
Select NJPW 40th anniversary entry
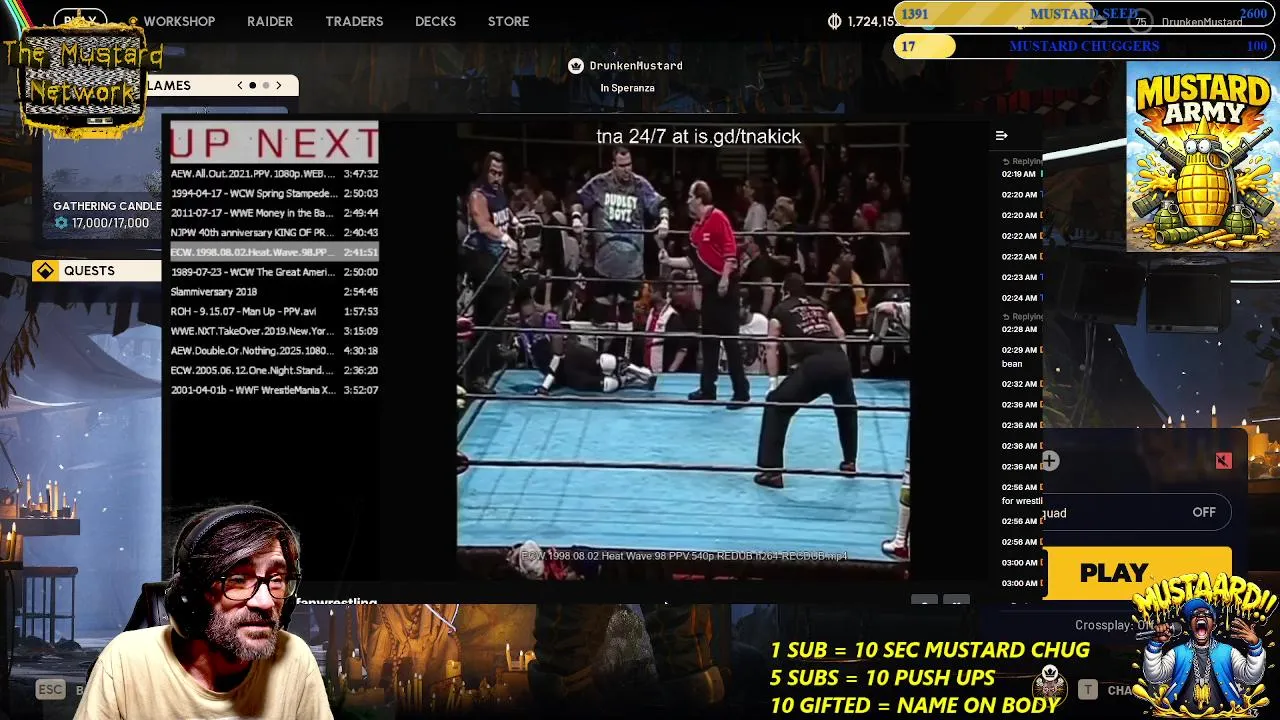[274, 233]
